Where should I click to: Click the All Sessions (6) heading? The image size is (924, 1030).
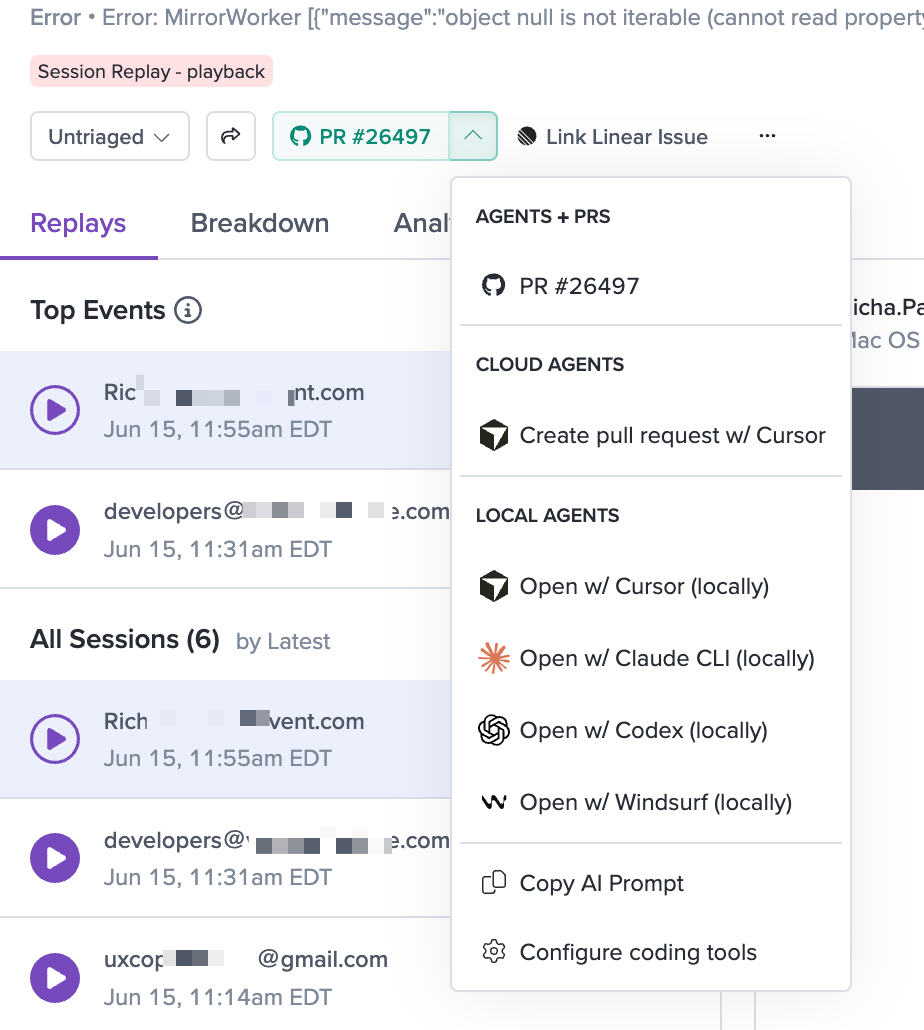(x=125, y=638)
